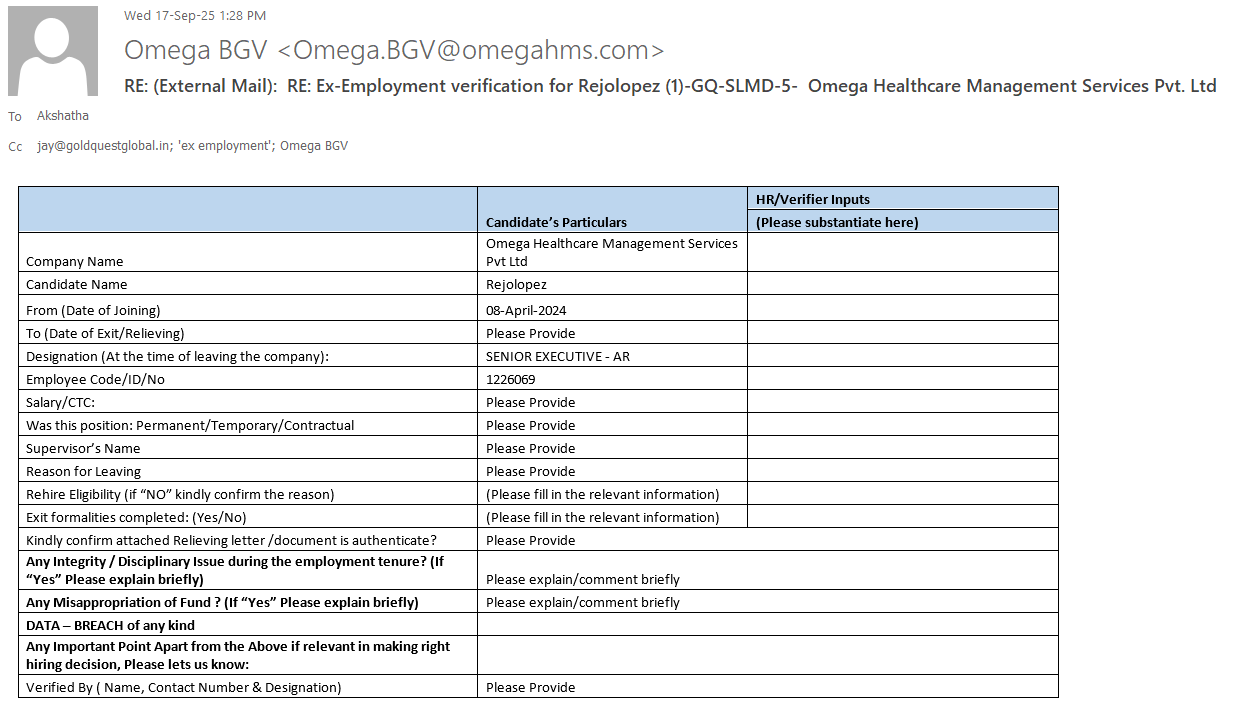Click the HR/Verifier Inputs column header
This screenshot has width=1242, height=711.
click(x=813, y=199)
